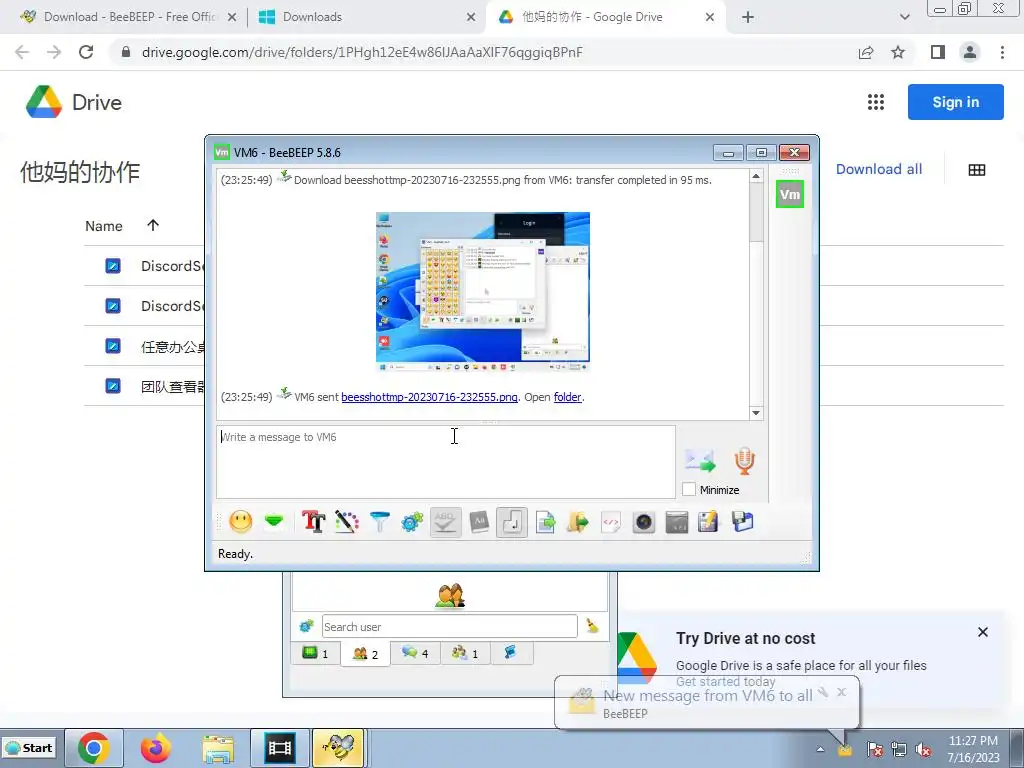Open the Windows Start menu
Viewport: 1024px width, 768px height.
(29, 748)
